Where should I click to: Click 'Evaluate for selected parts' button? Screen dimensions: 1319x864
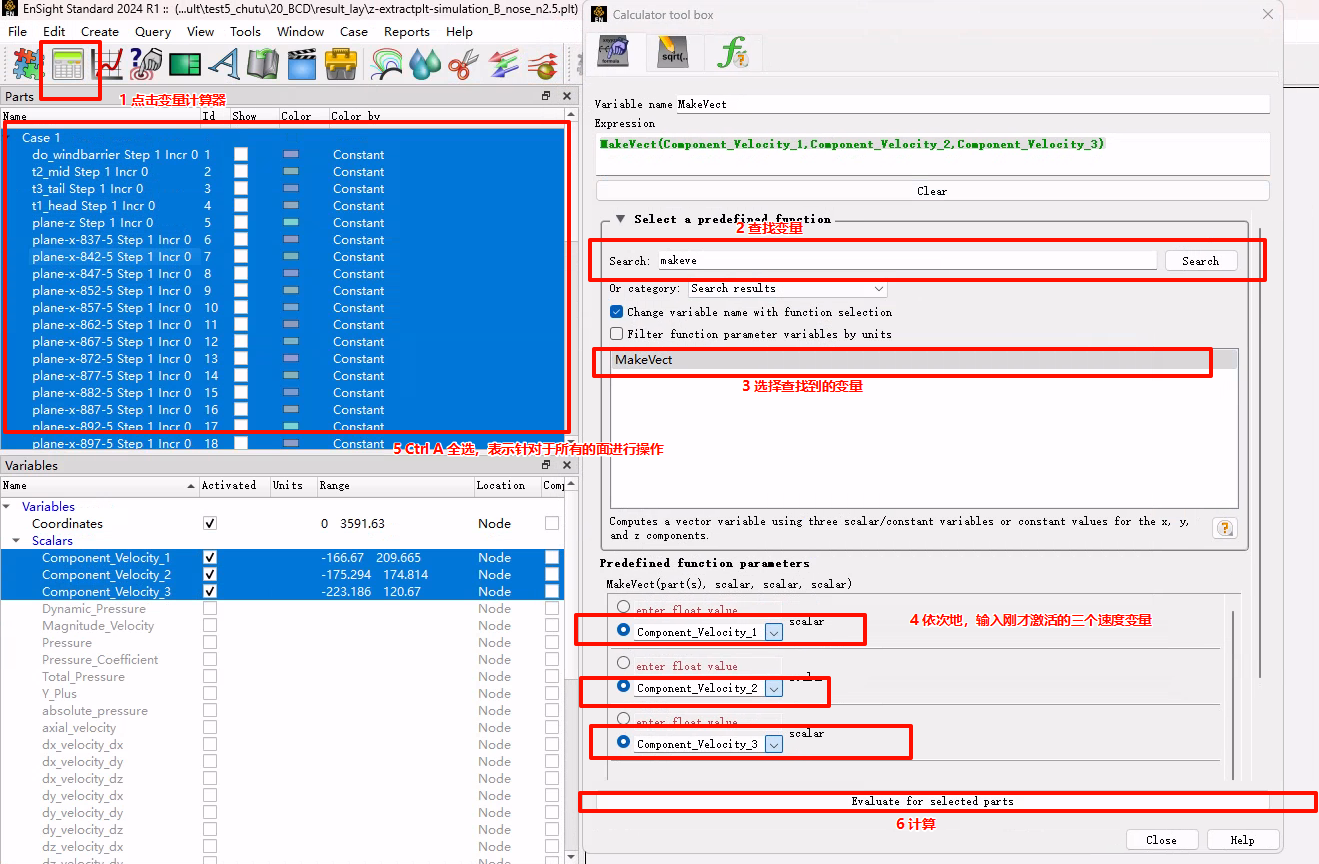point(932,801)
